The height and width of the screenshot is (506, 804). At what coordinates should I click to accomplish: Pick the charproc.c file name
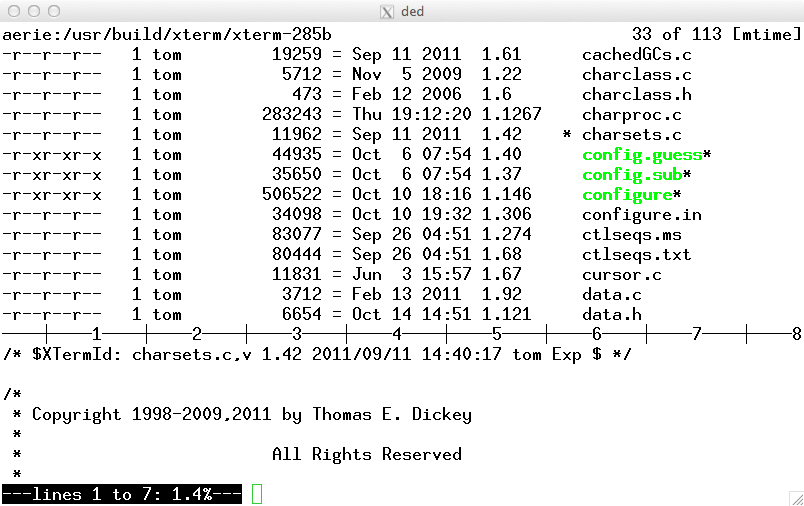pyautogui.click(x=631, y=115)
